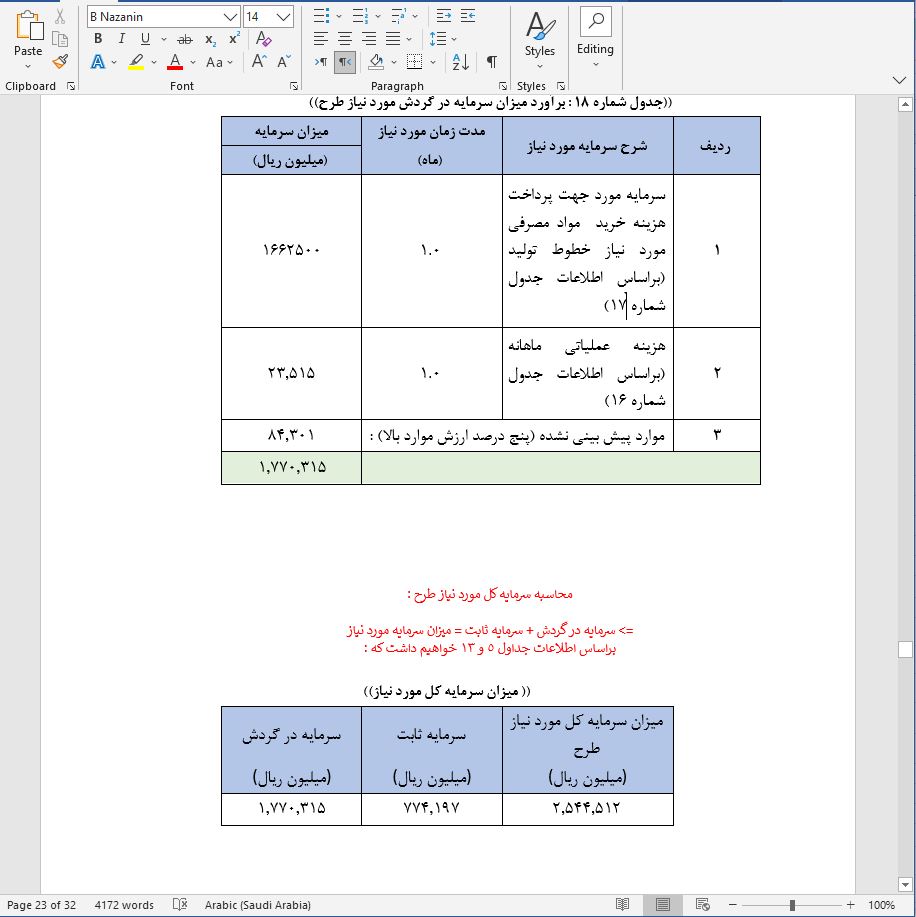
Task: Click the Subscript icon
Action: coord(210,39)
